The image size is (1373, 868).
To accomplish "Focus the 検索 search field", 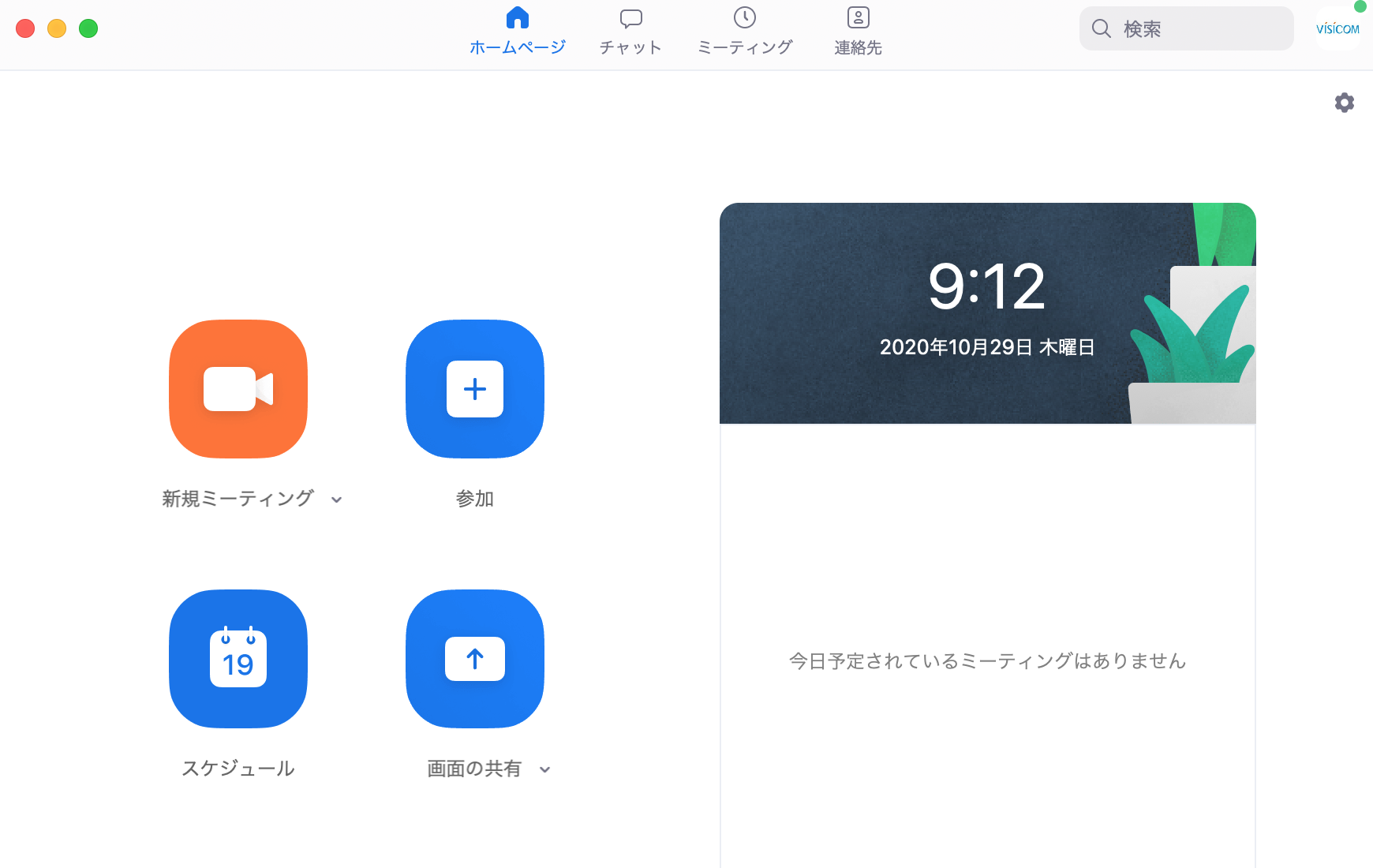I will pos(1187,28).
